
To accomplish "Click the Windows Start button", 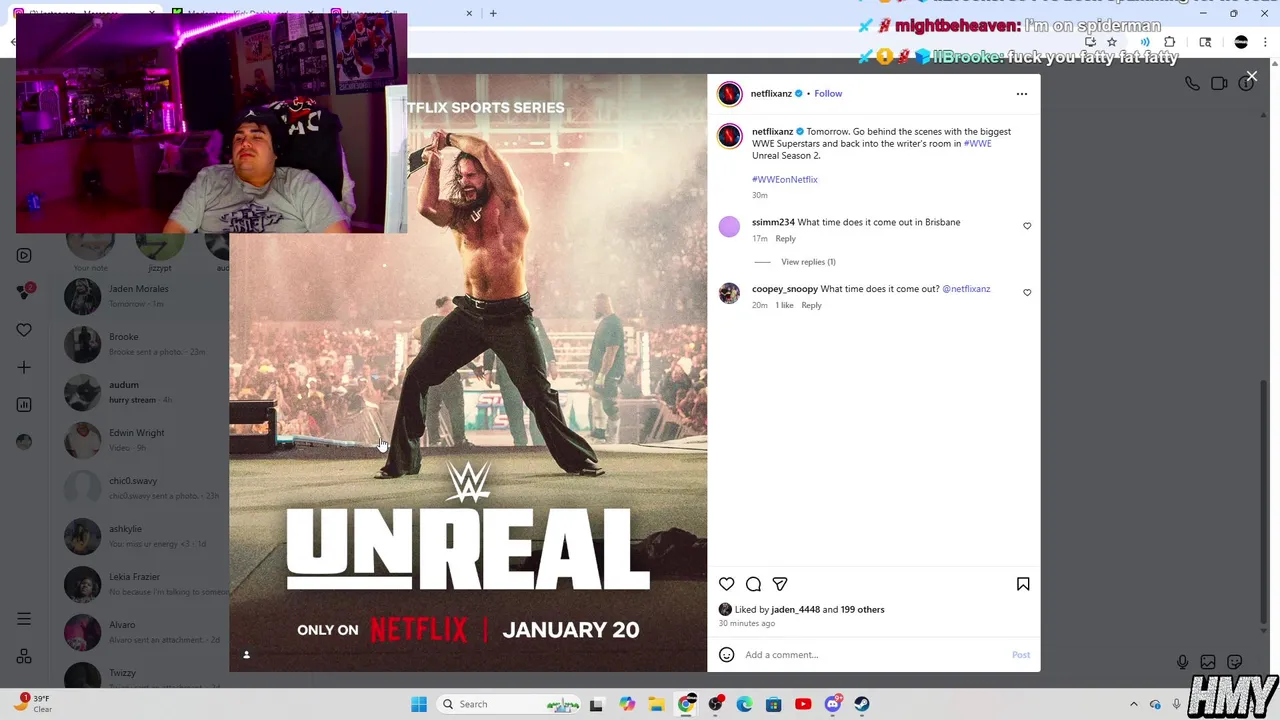I will pyautogui.click(x=419, y=704).
